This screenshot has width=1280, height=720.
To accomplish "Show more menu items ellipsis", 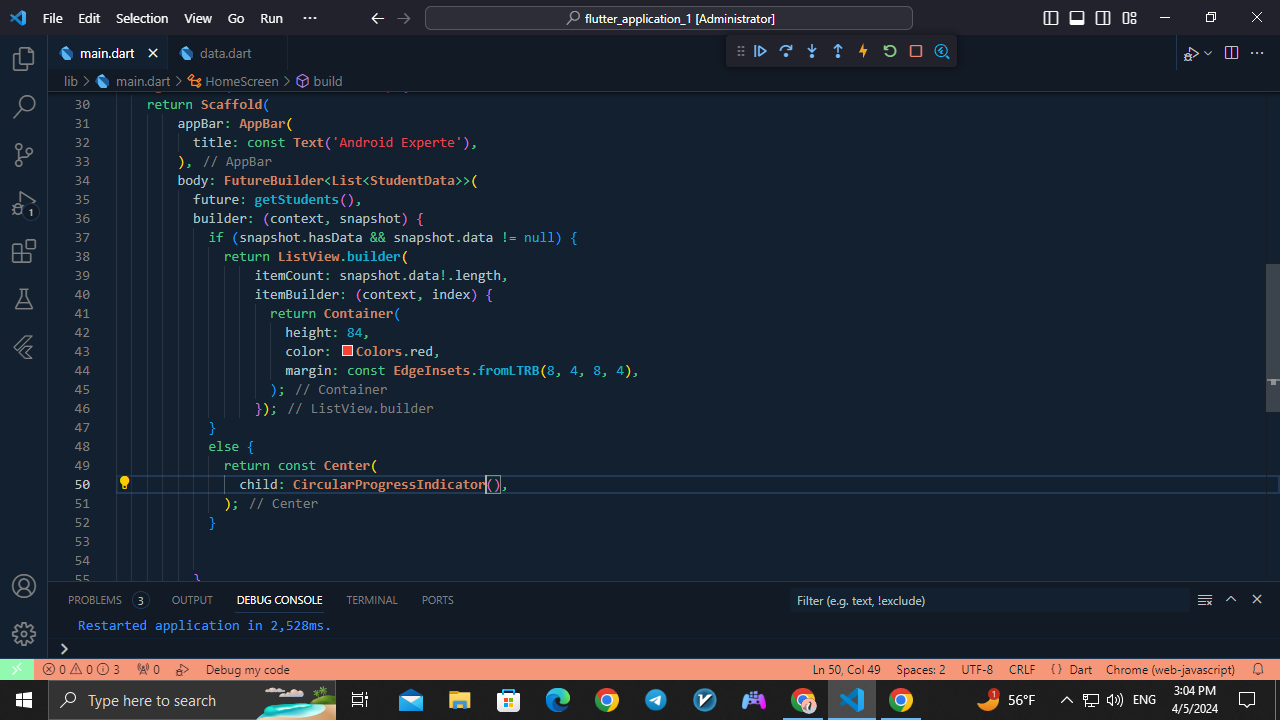I will (x=309, y=18).
